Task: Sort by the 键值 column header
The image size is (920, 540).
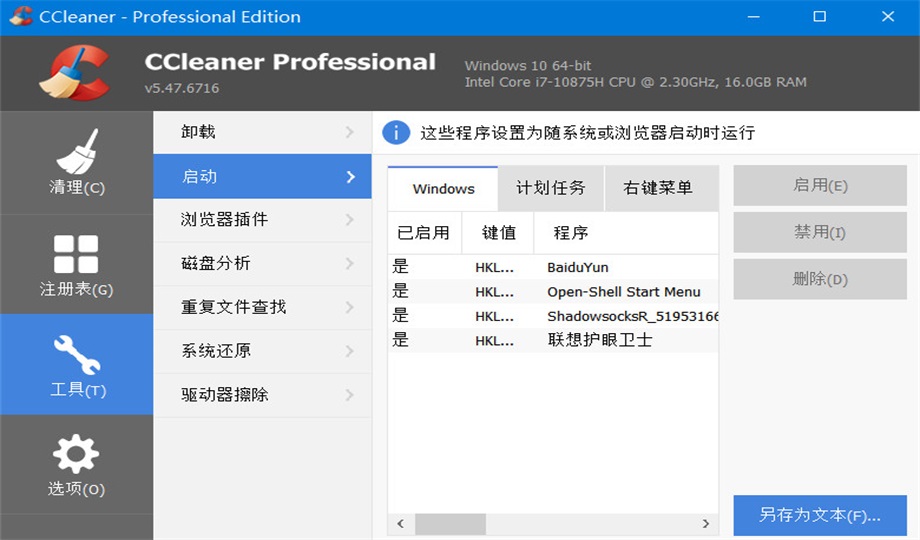Action: coord(498,233)
